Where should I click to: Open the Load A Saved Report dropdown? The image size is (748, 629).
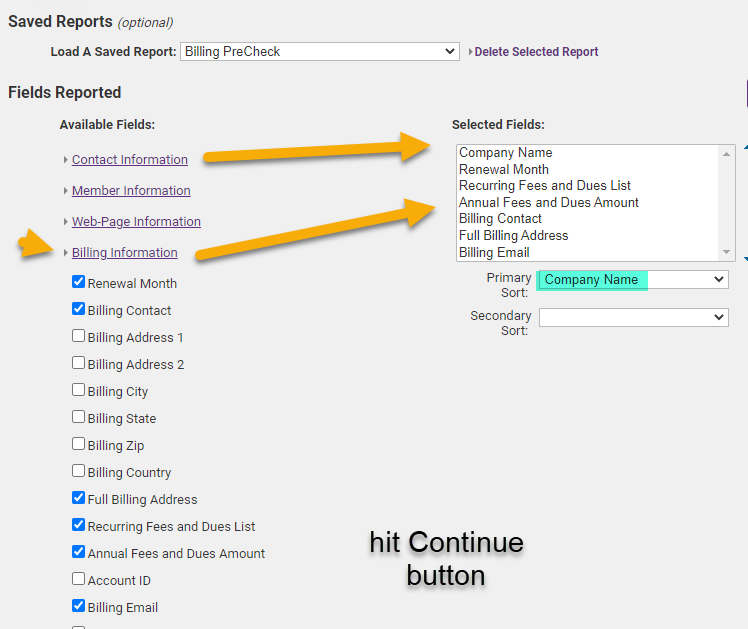(x=320, y=51)
